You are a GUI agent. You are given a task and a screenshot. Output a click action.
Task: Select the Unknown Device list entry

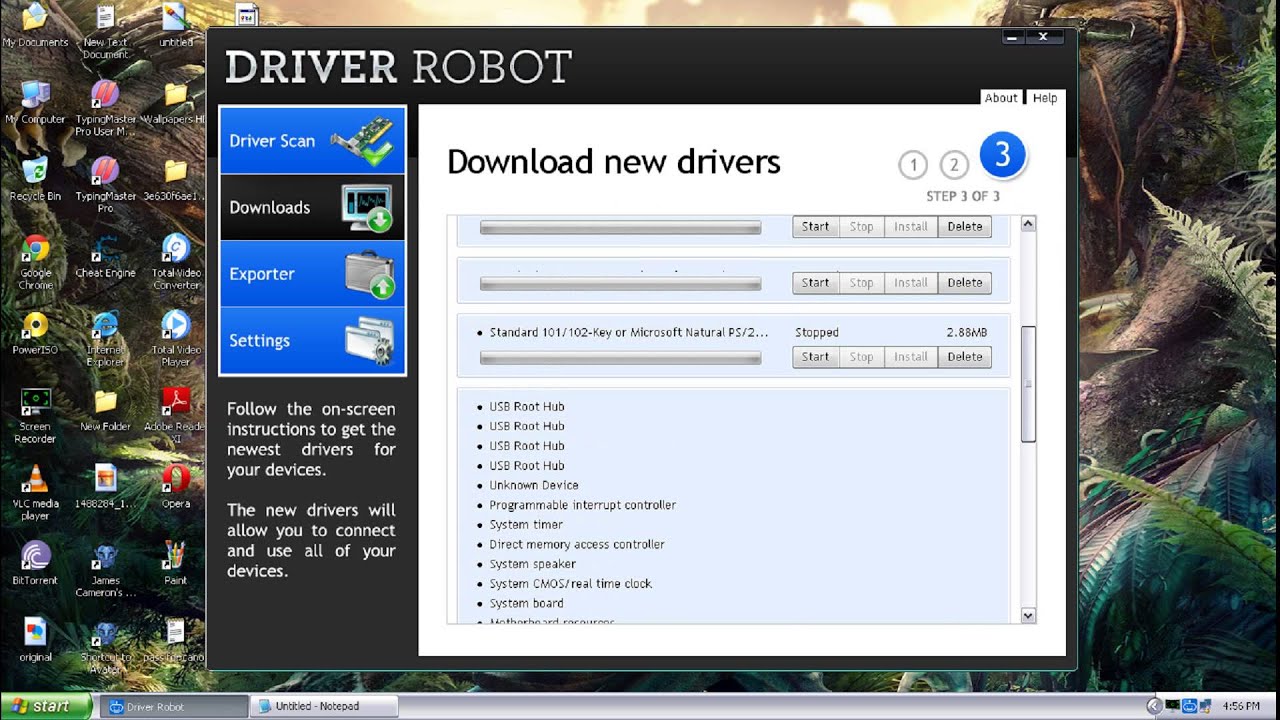point(534,485)
